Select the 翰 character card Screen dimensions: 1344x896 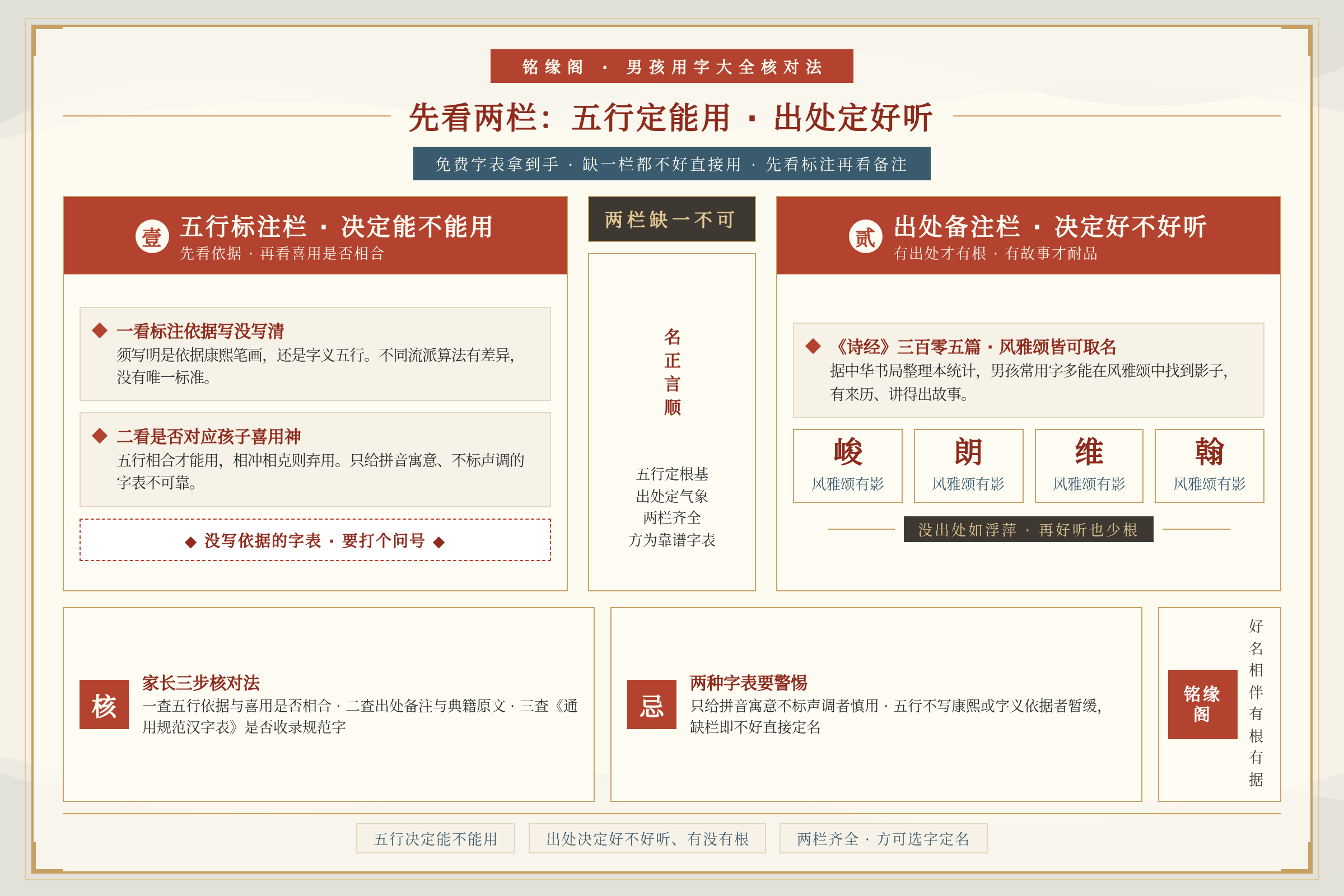click(1209, 466)
